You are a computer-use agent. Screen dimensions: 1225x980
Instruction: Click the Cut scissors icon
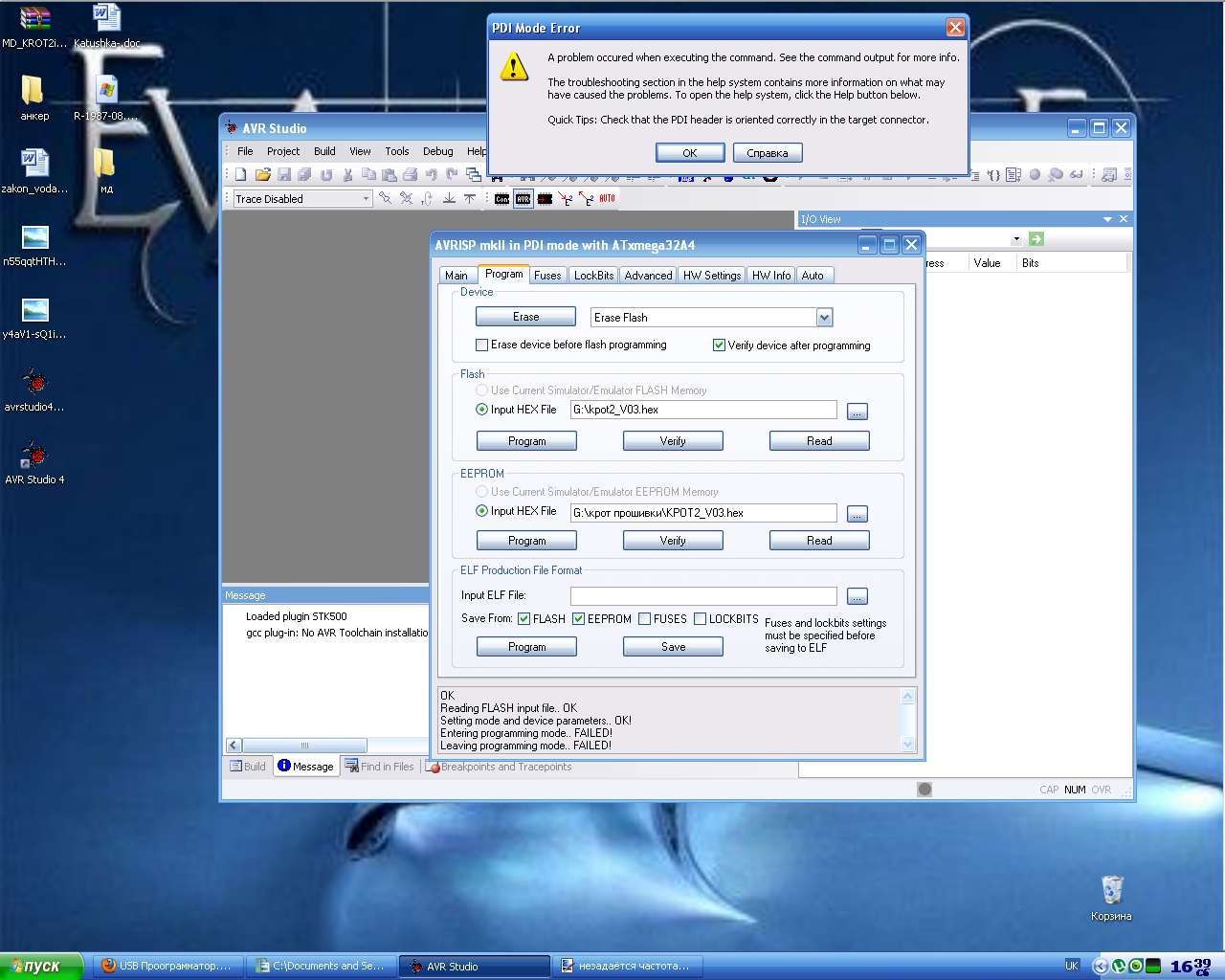click(x=347, y=174)
